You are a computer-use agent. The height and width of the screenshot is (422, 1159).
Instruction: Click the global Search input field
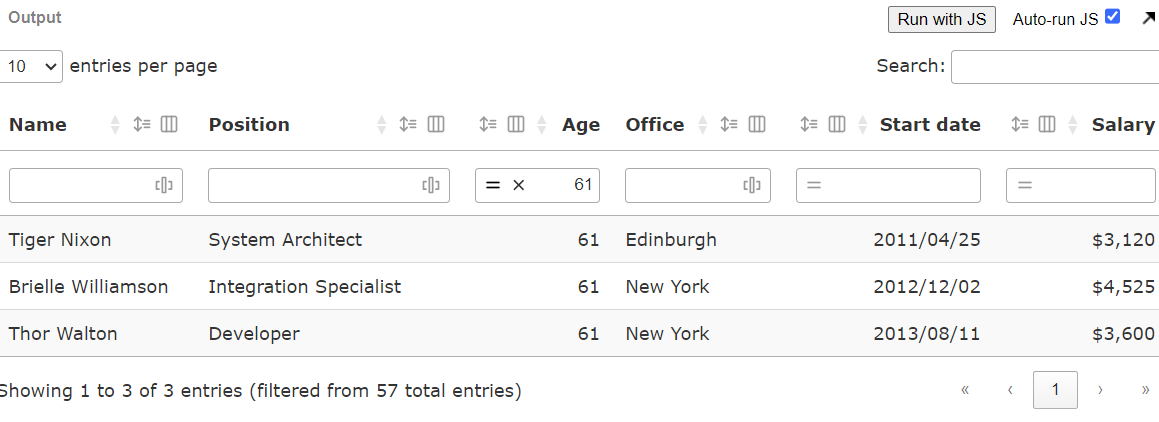(x=1054, y=67)
